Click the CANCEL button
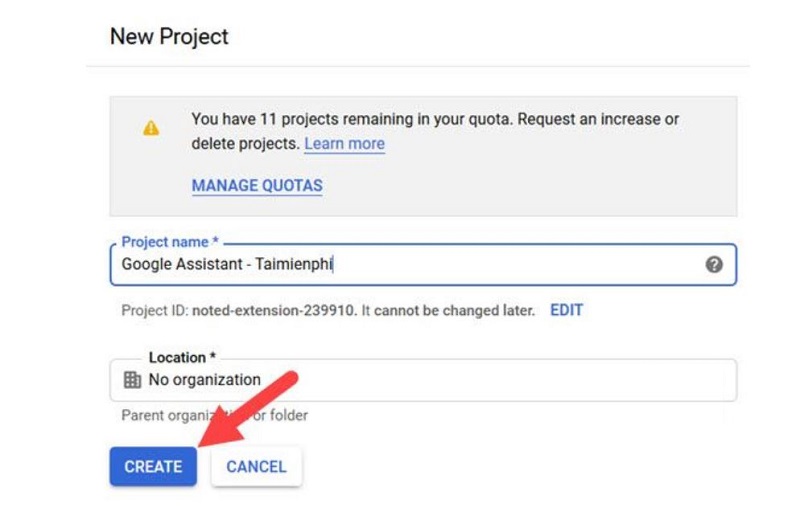 tap(257, 466)
